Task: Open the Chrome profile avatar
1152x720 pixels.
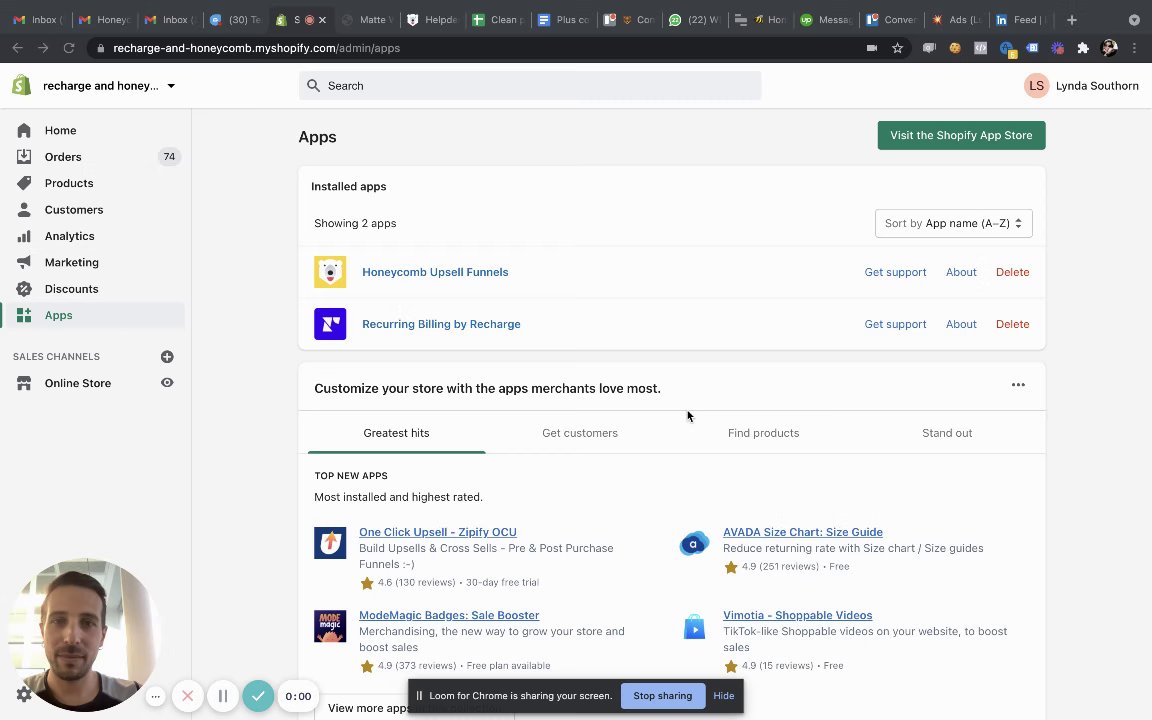Action: pos(1109,48)
